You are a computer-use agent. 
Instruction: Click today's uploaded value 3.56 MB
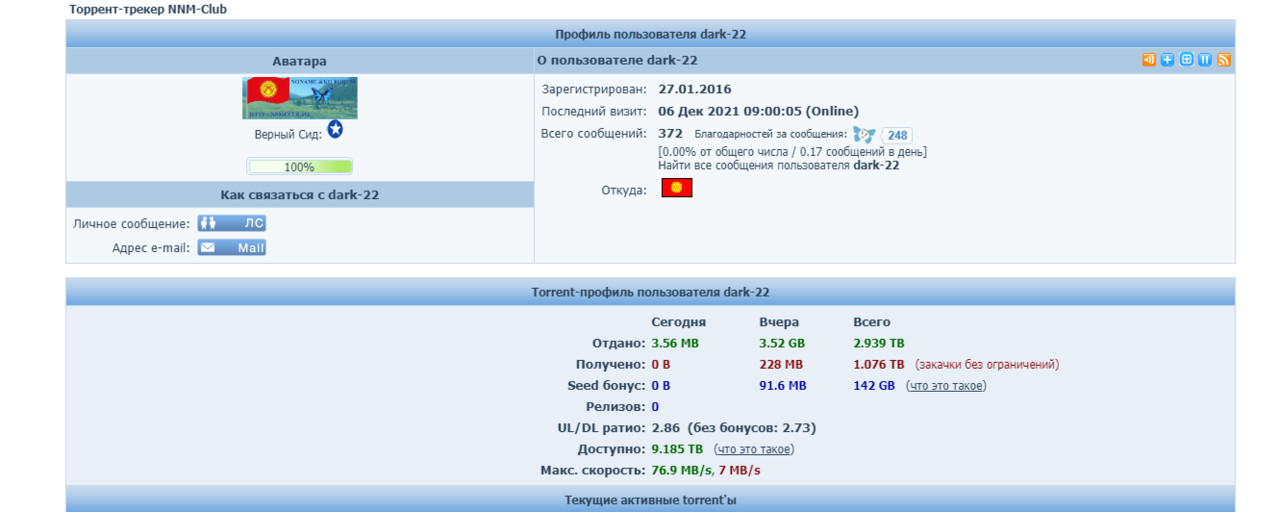pos(675,344)
